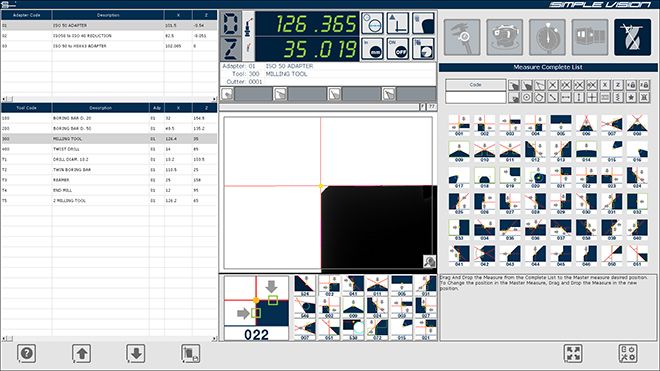Select the ISO 50 ADAPTER row
The image size is (660, 371).
point(109,25)
